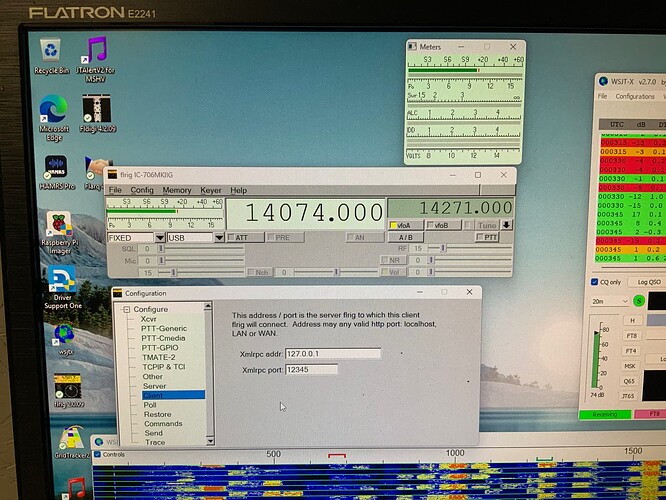
Task: Uncheck the CQ only checkbox in WSJT-X
Action: [x=595, y=283]
